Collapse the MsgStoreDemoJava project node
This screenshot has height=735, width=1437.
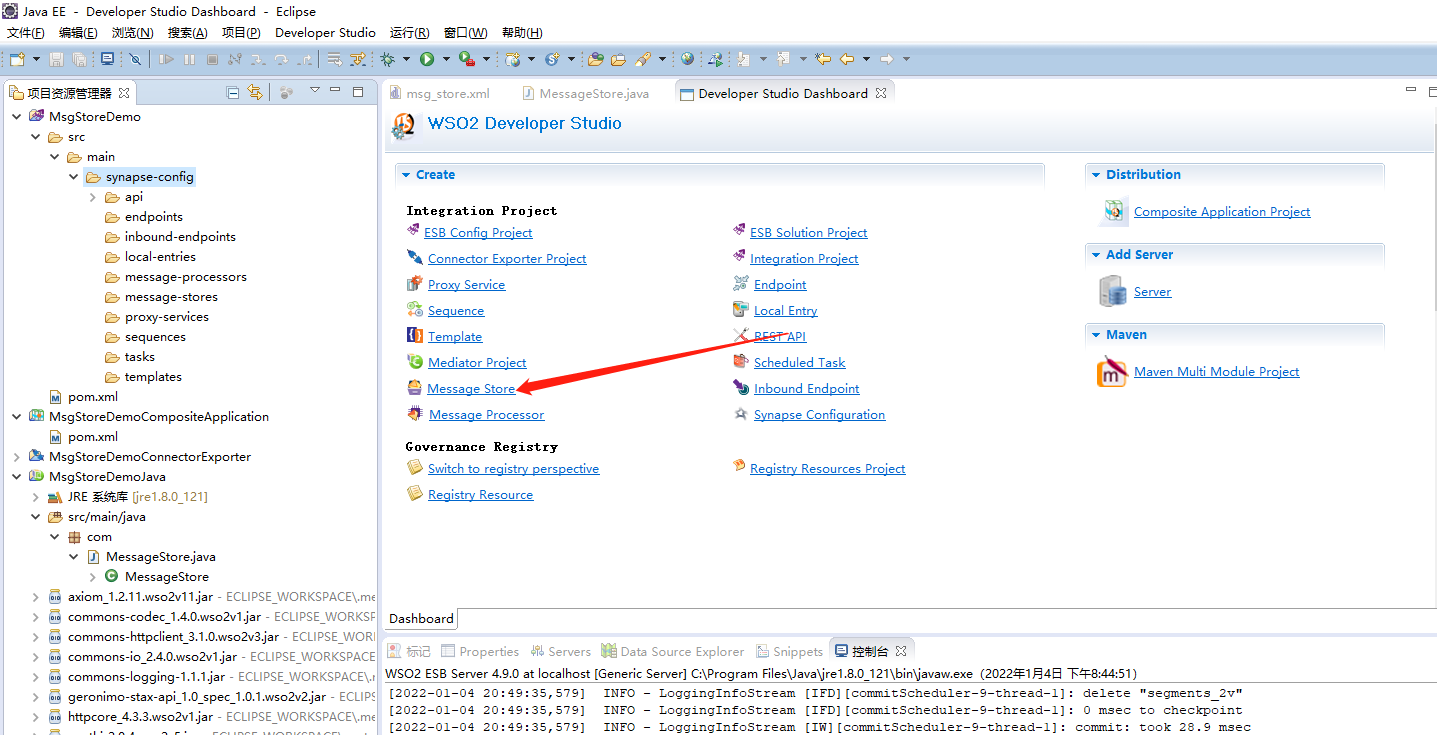(x=17, y=477)
